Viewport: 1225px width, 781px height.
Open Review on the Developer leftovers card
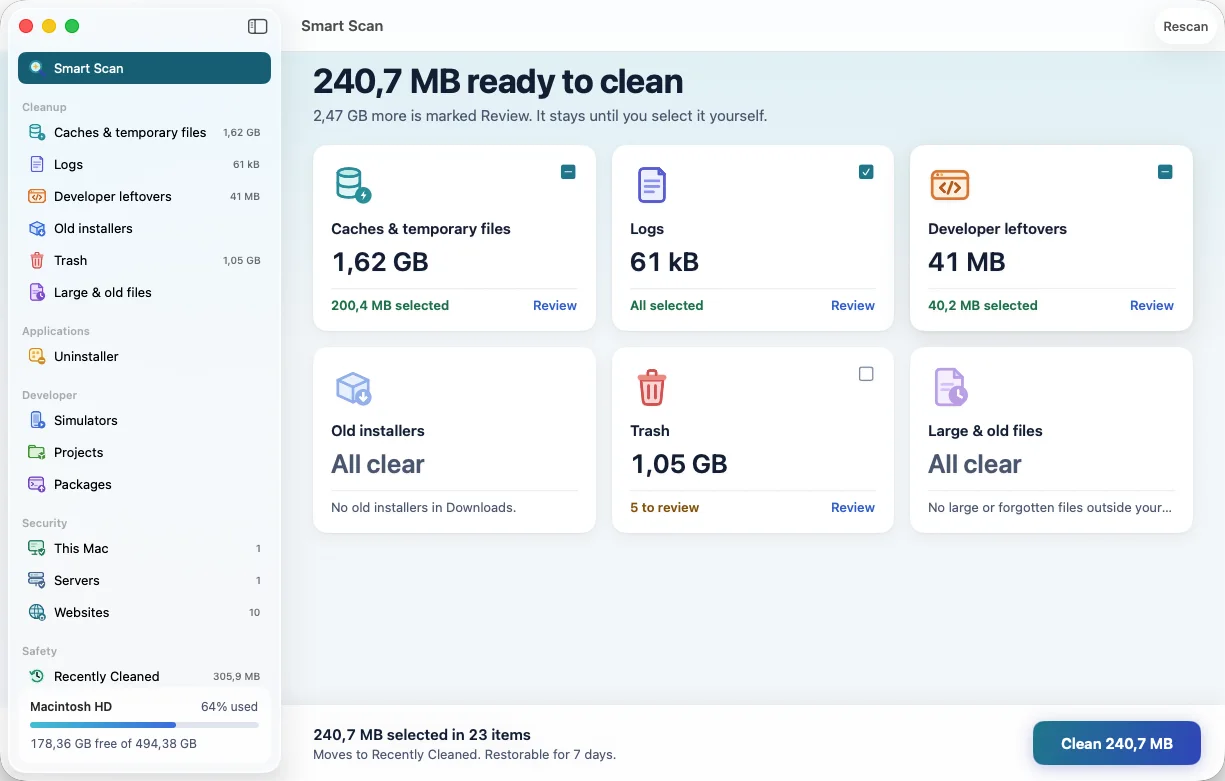tap(1152, 305)
